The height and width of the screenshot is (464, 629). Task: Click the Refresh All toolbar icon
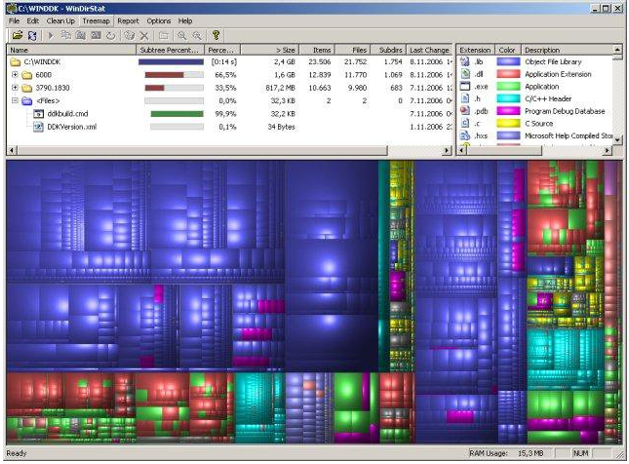(32, 34)
